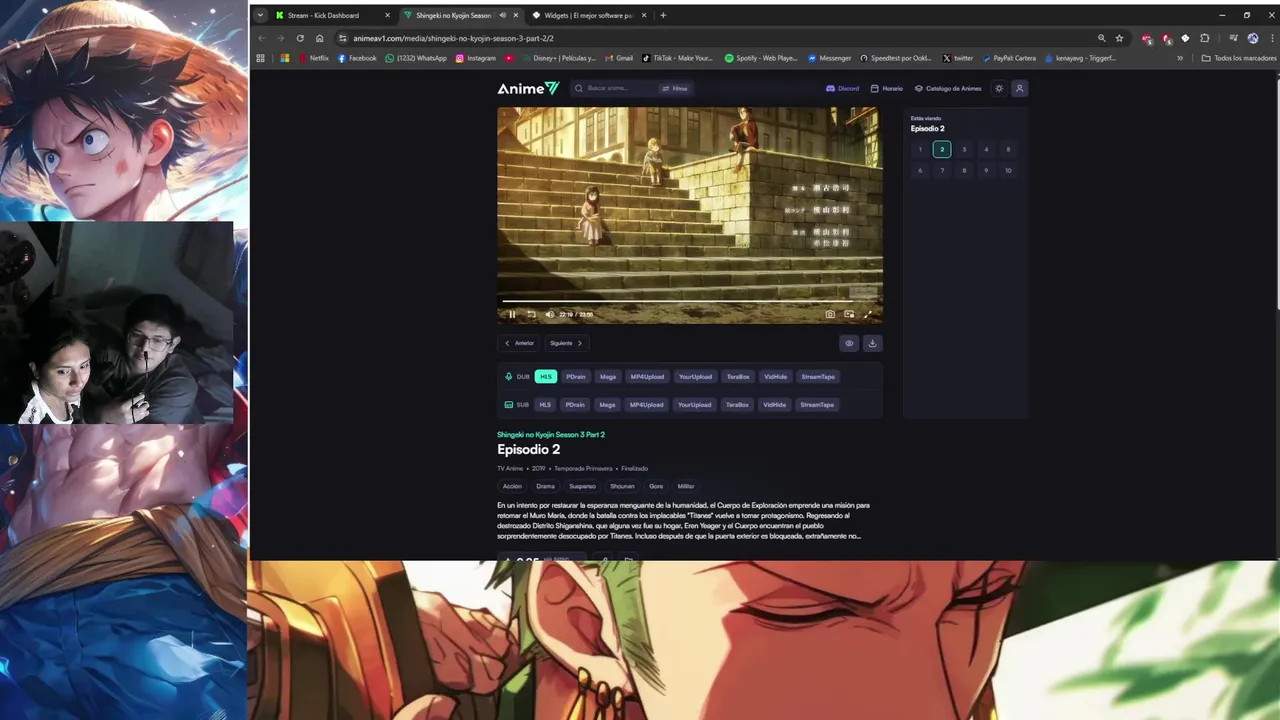Switch to Stream - Kick Dashboard tab

[x=334, y=15]
